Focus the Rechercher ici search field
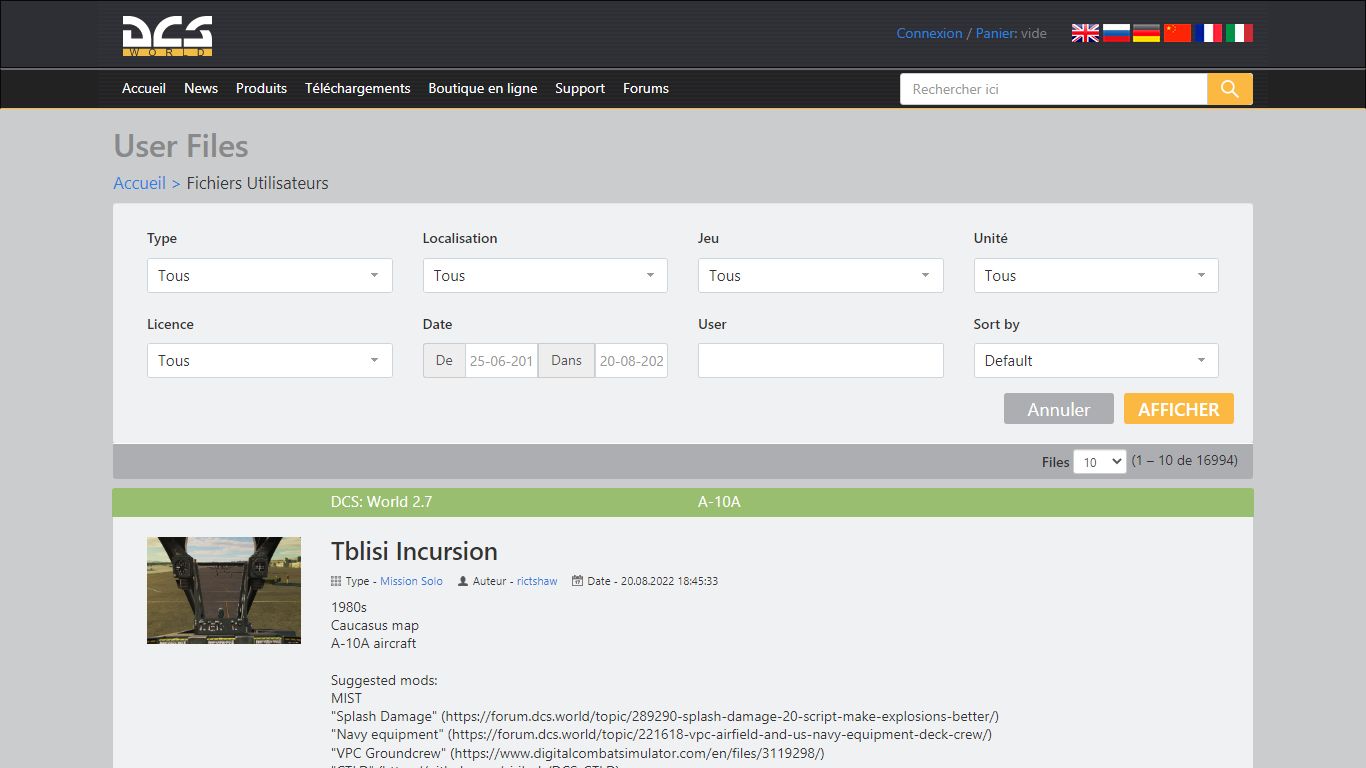The height and width of the screenshot is (768, 1366). [x=1054, y=89]
